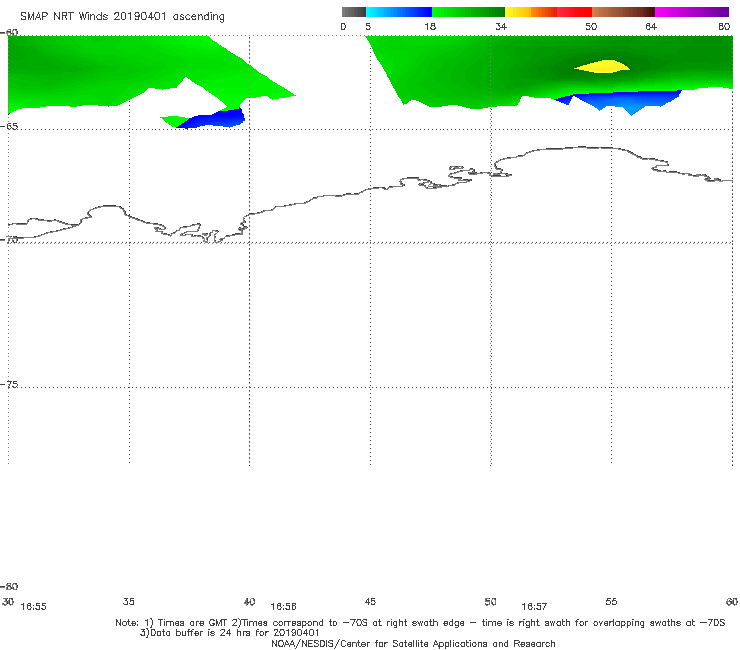Click the longitude label '35'
The width and height of the screenshot is (740, 650).
[x=129, y=601]
